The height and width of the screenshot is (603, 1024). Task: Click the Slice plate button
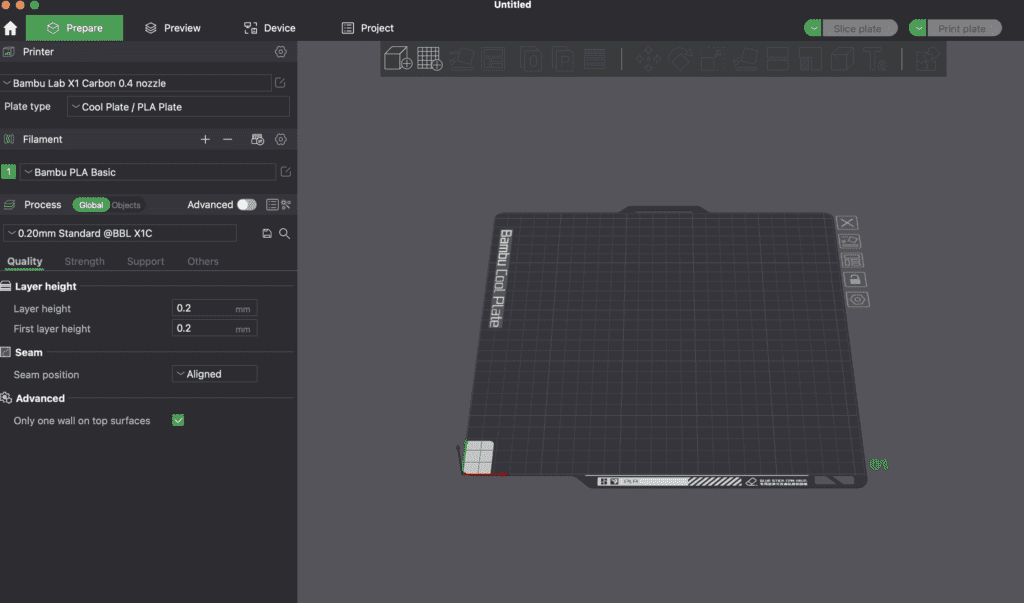pos(858,28)
